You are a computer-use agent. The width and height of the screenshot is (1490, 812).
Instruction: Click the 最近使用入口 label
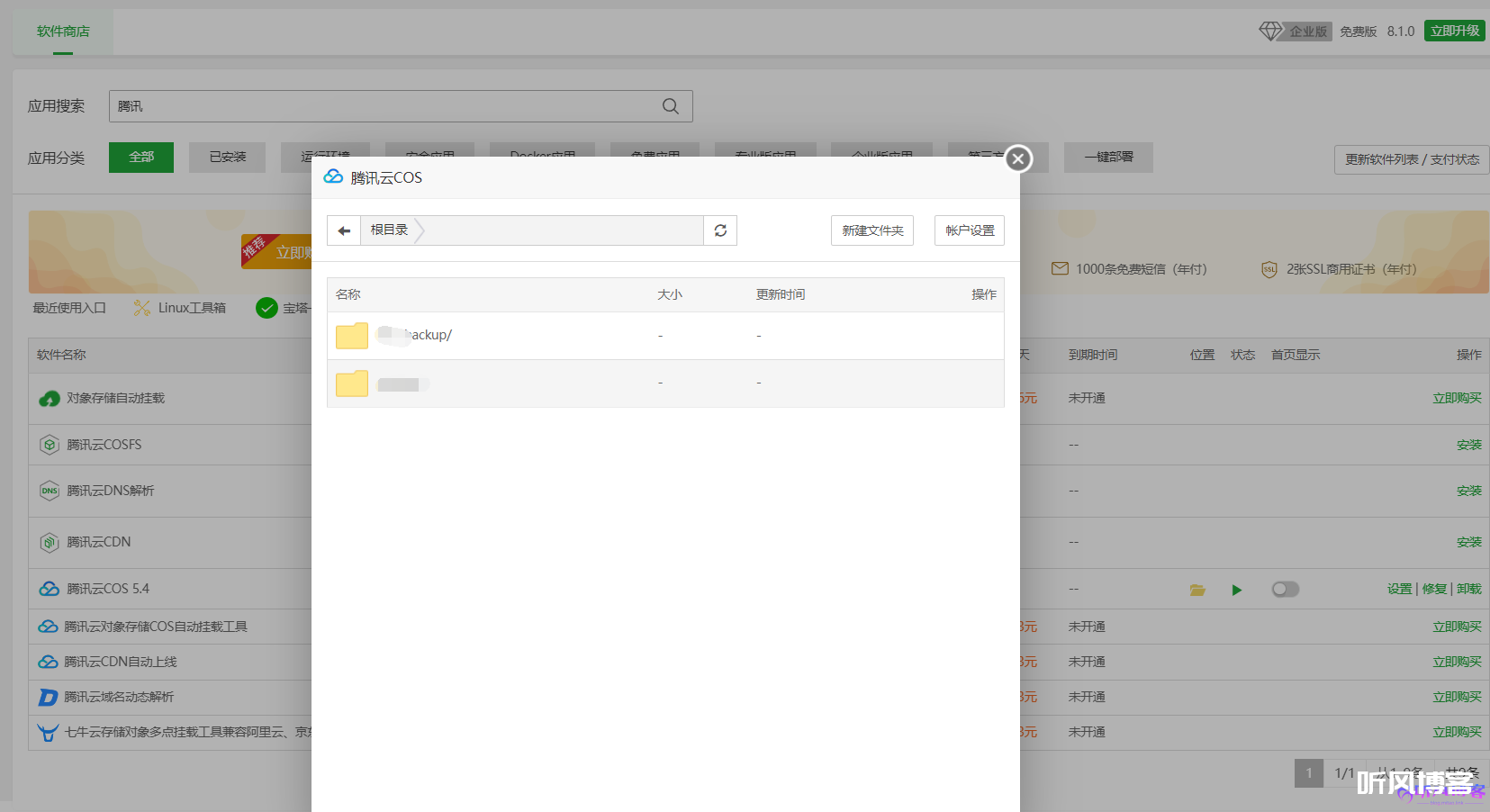point(69,308)
